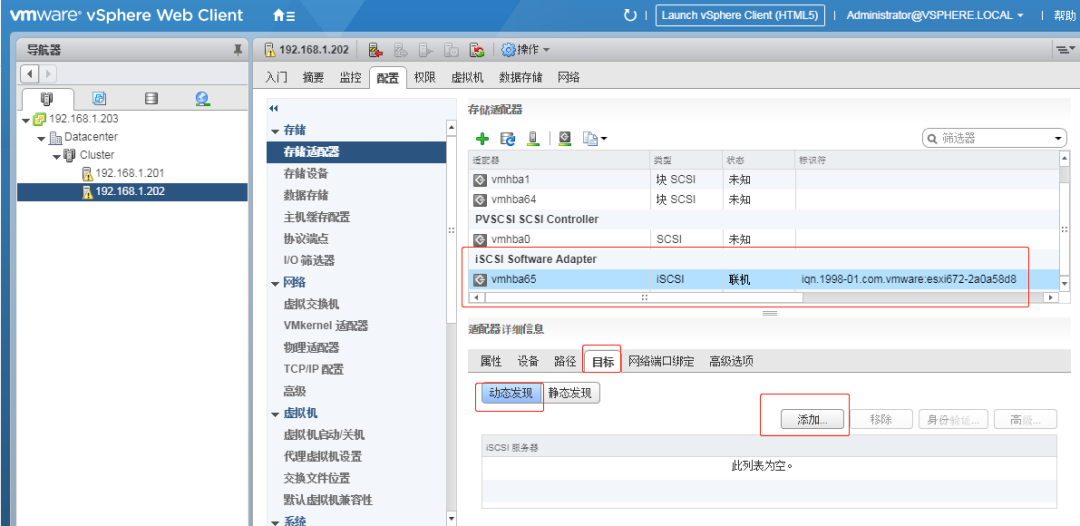Switch to the 数据存储 tab
This screenshot has width=1080, height=526.
(x=521, y=78)
